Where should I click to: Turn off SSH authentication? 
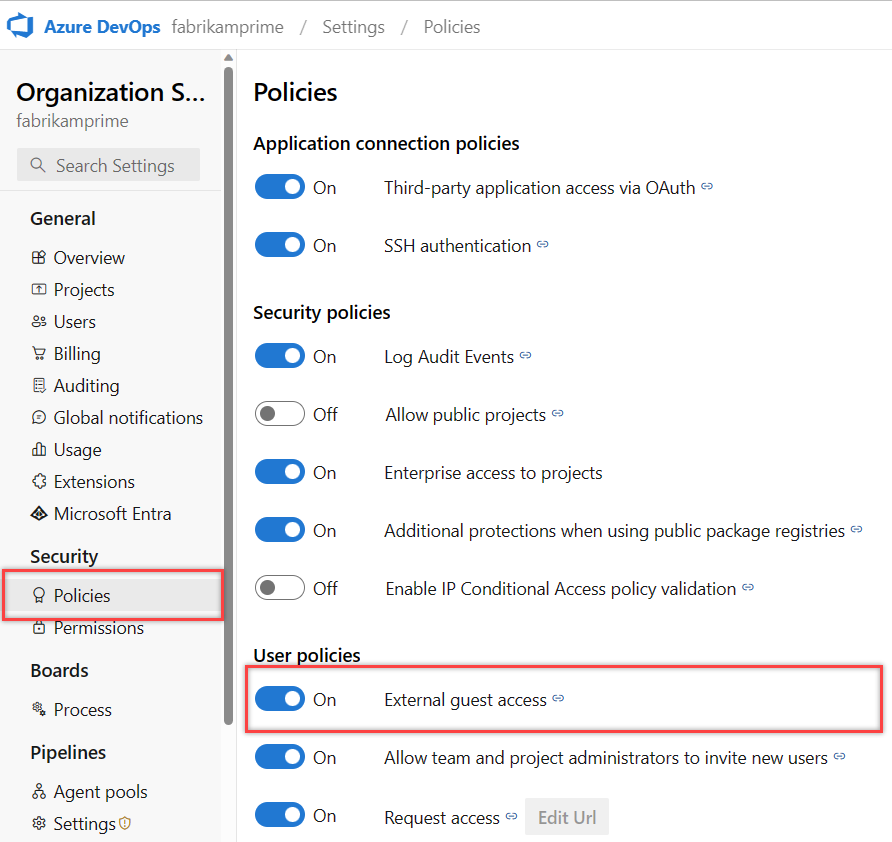pos(280,244)
